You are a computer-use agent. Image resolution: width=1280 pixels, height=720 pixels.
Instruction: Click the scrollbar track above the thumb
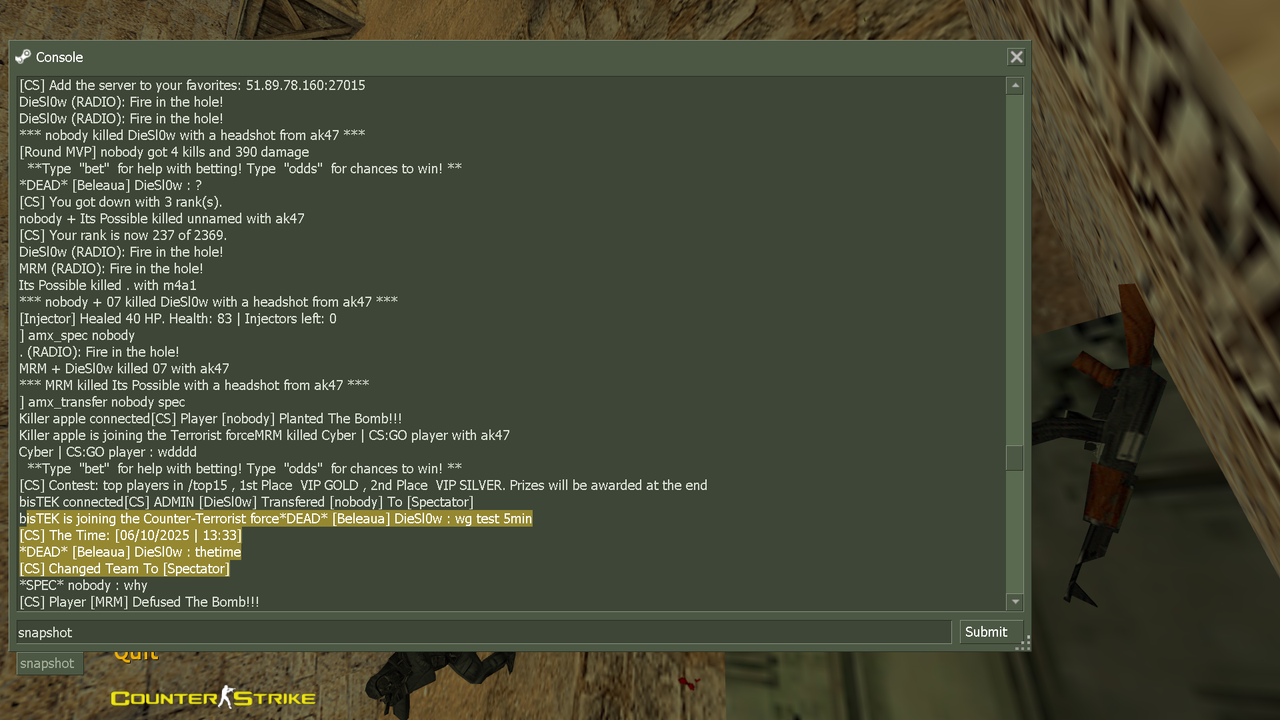click(x=1015, y=270)
